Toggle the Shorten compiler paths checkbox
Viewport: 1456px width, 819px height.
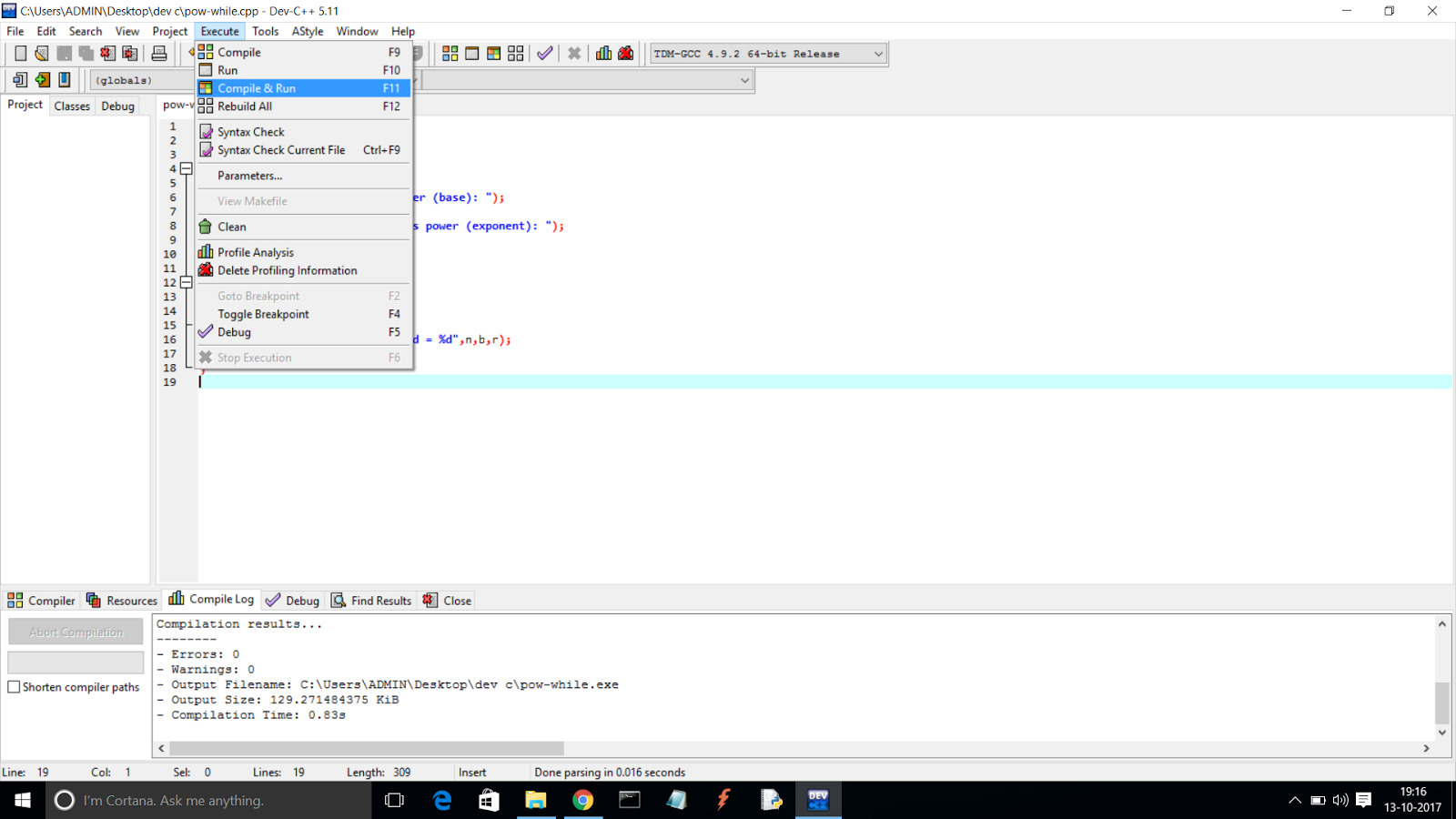(14, 687)
